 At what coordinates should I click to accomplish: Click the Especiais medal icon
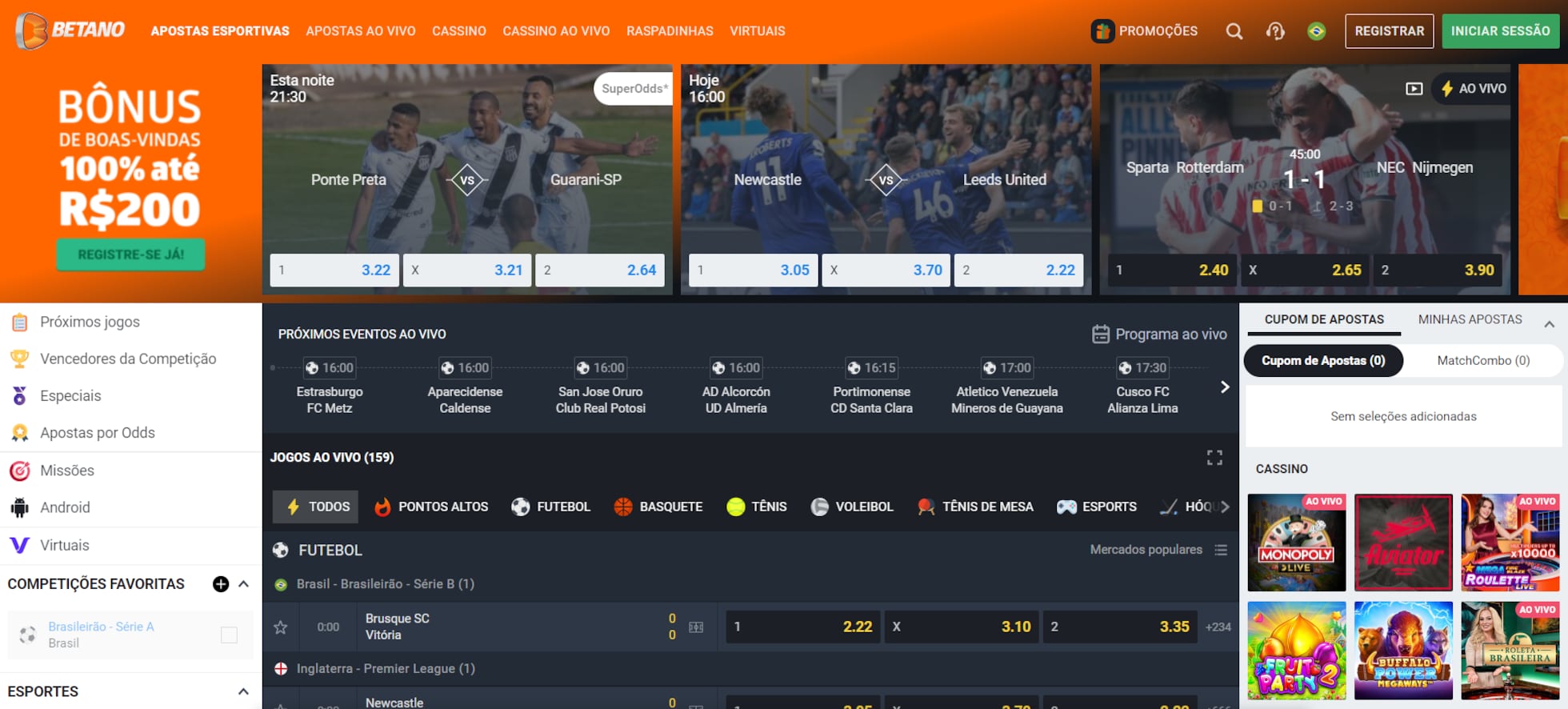tap(19, 395)
